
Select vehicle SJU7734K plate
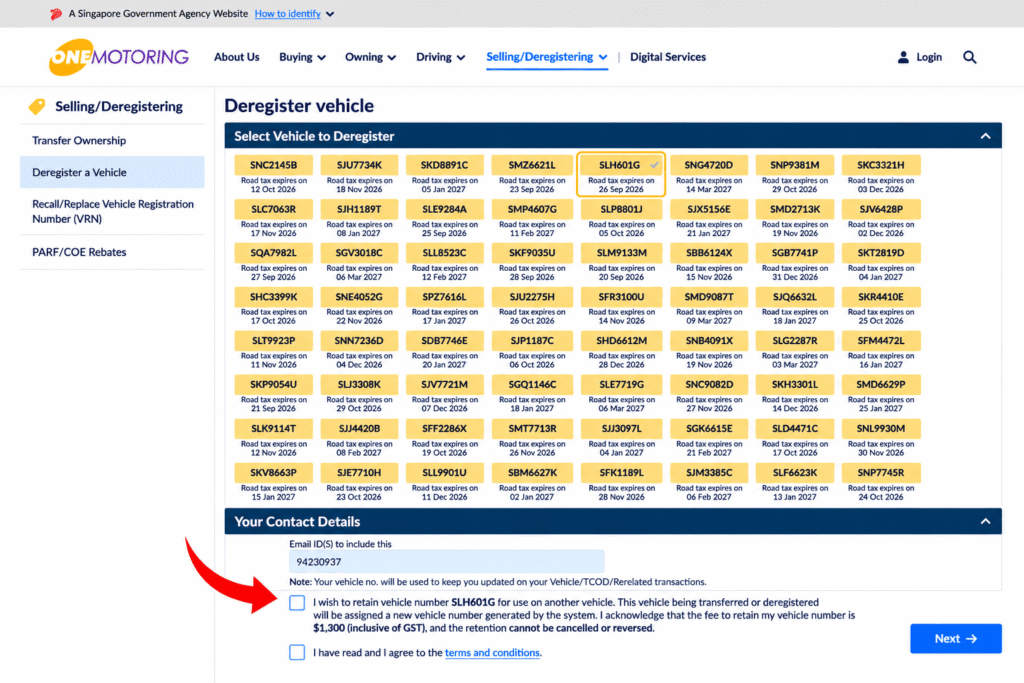(359, 165)
